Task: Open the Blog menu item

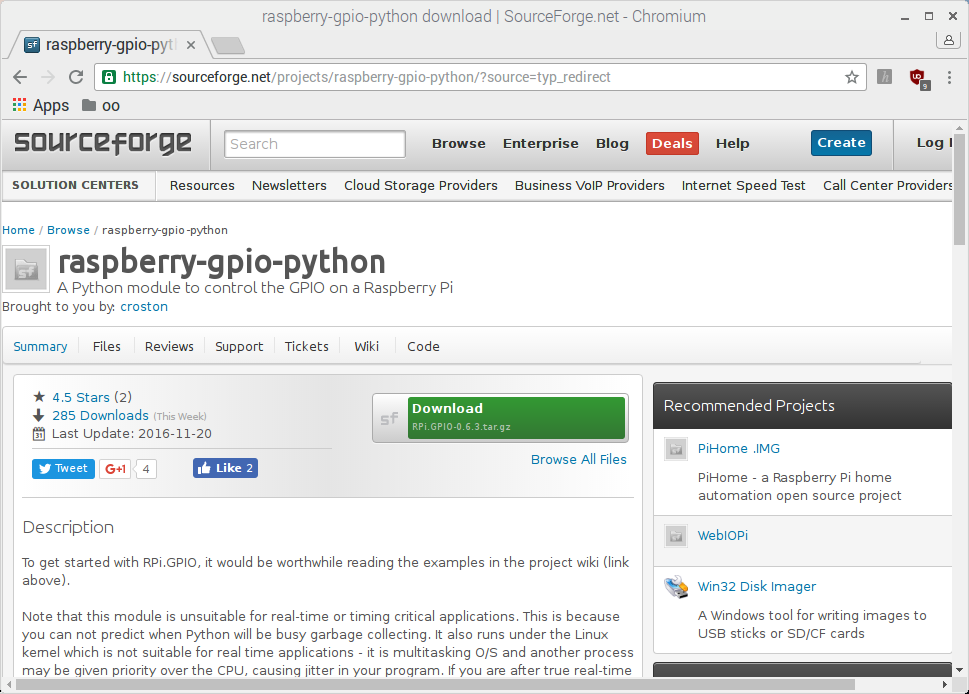Action: click(612, 143)
